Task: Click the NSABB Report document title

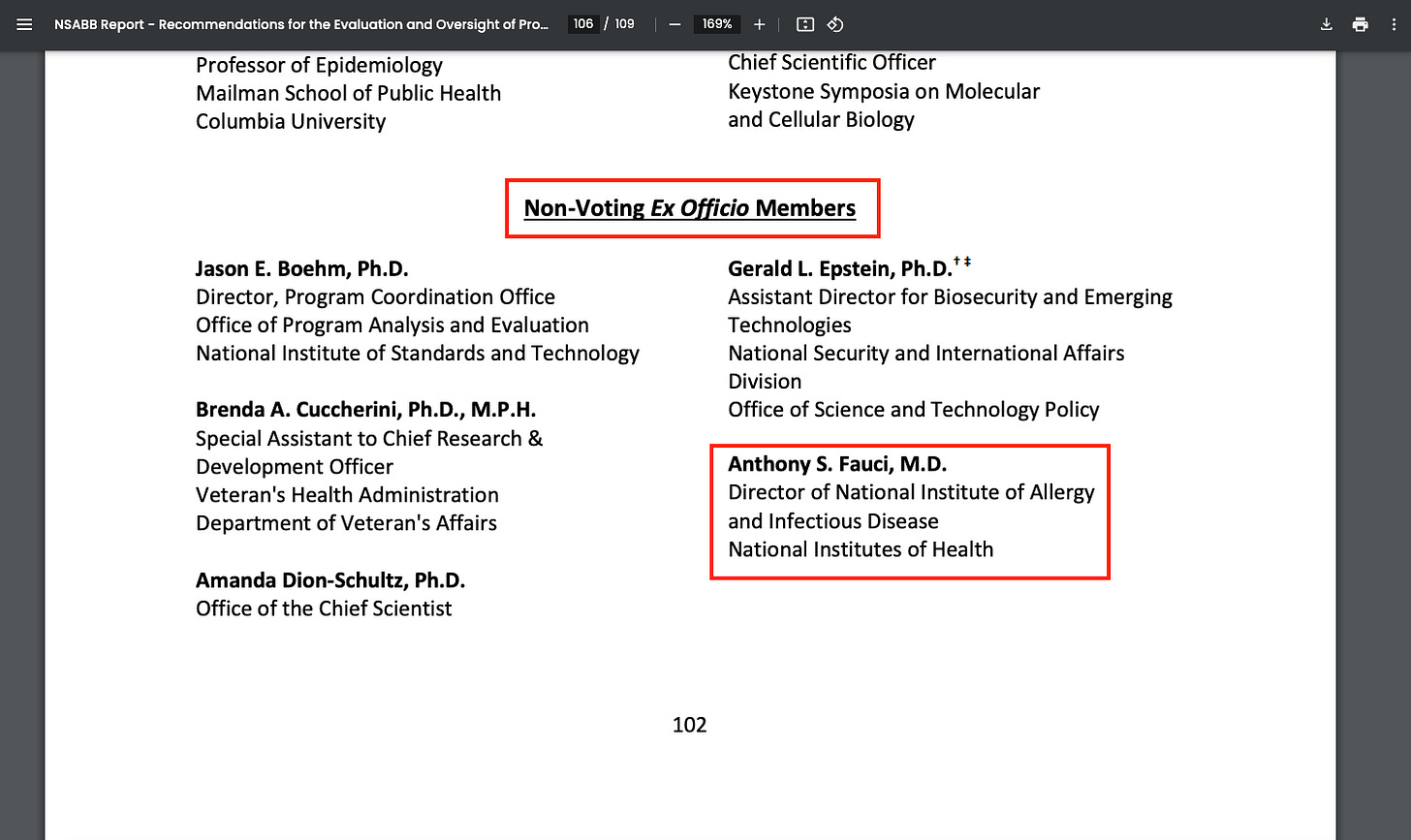Action: 301,24
